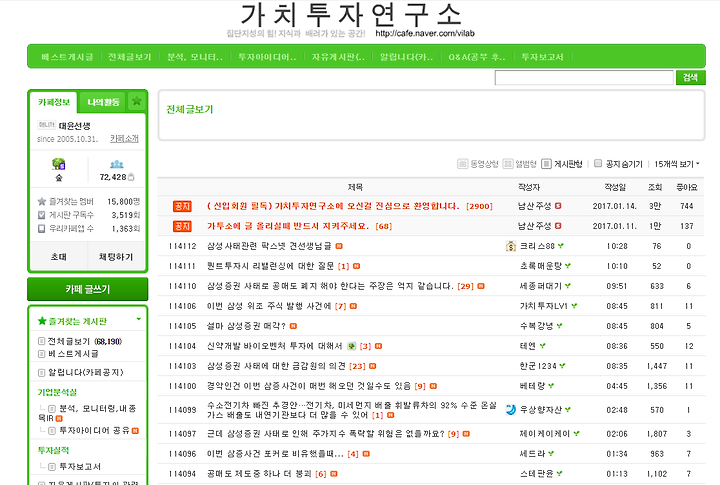
Task: Open 투자아이디어.. in the green menu bar
Action: coord(267,57)
